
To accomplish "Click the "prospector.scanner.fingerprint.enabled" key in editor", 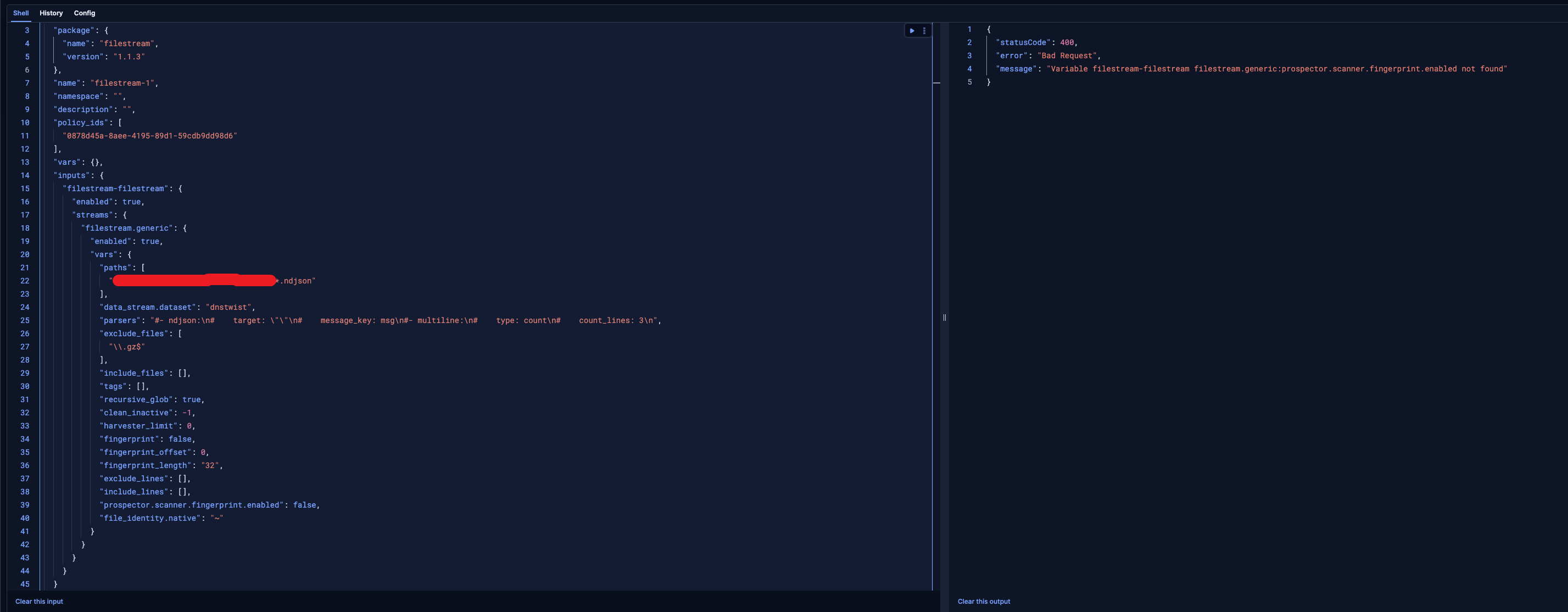I will [x=191, y=505].
